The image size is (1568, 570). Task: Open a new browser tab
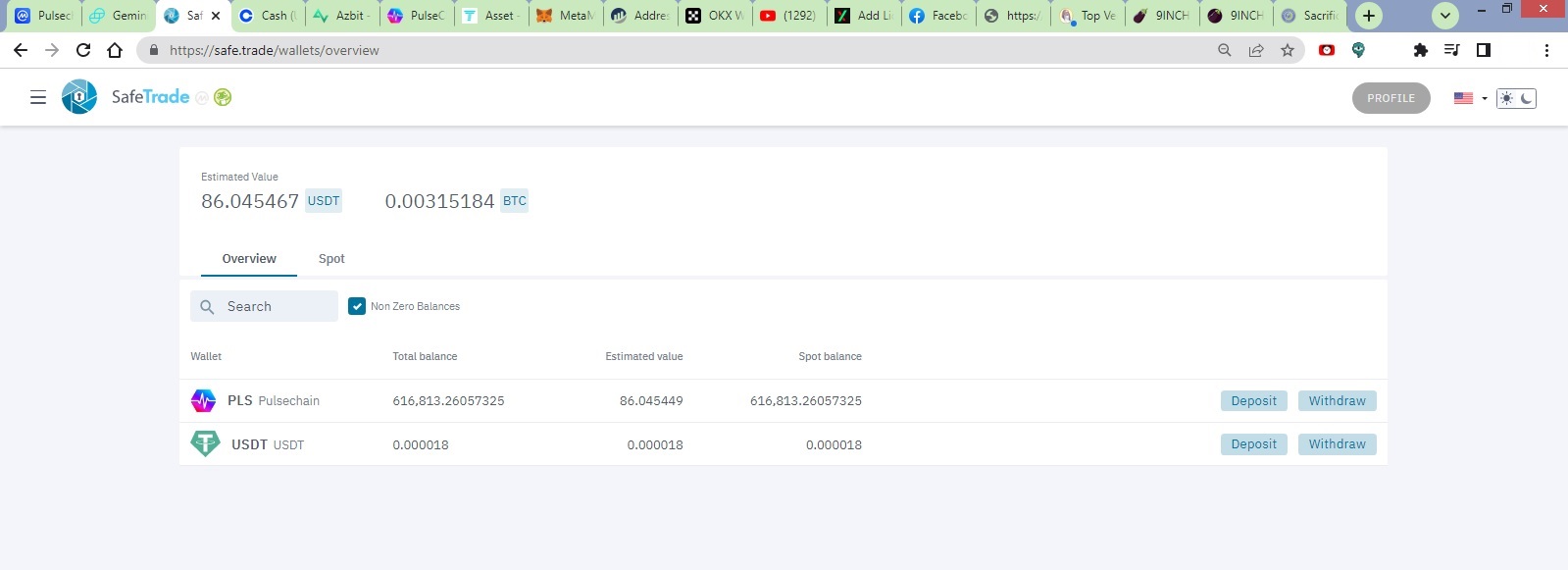coord(1369,16)
